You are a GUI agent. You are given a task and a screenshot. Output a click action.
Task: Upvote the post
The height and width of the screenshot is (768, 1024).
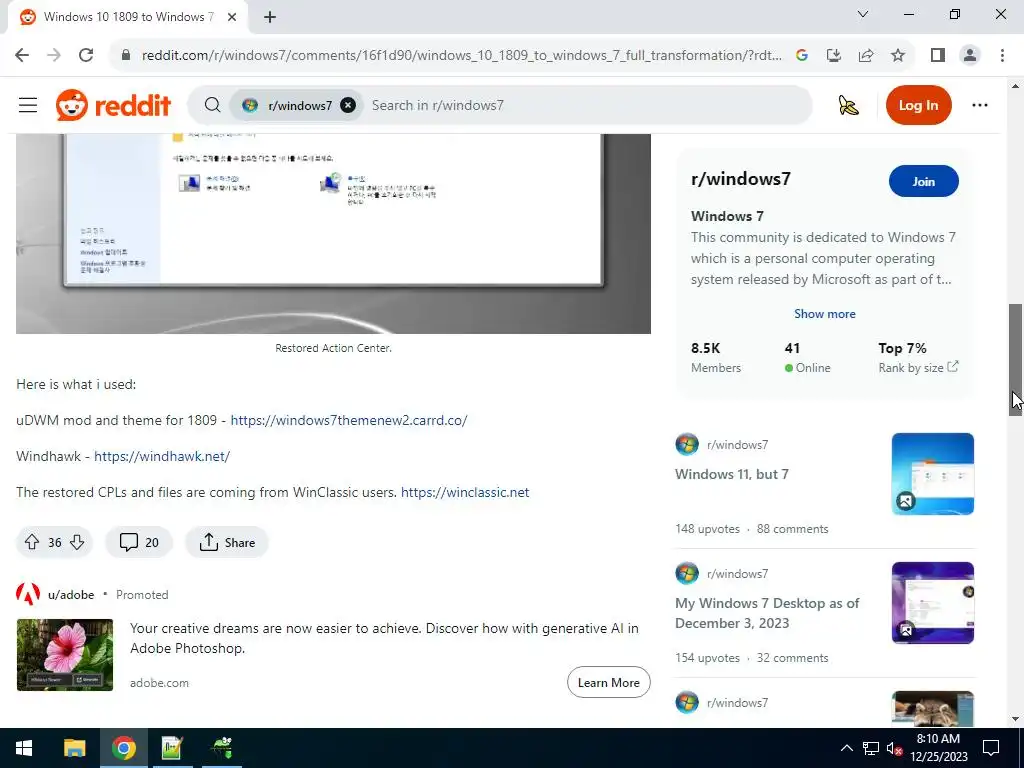(32, 542)
